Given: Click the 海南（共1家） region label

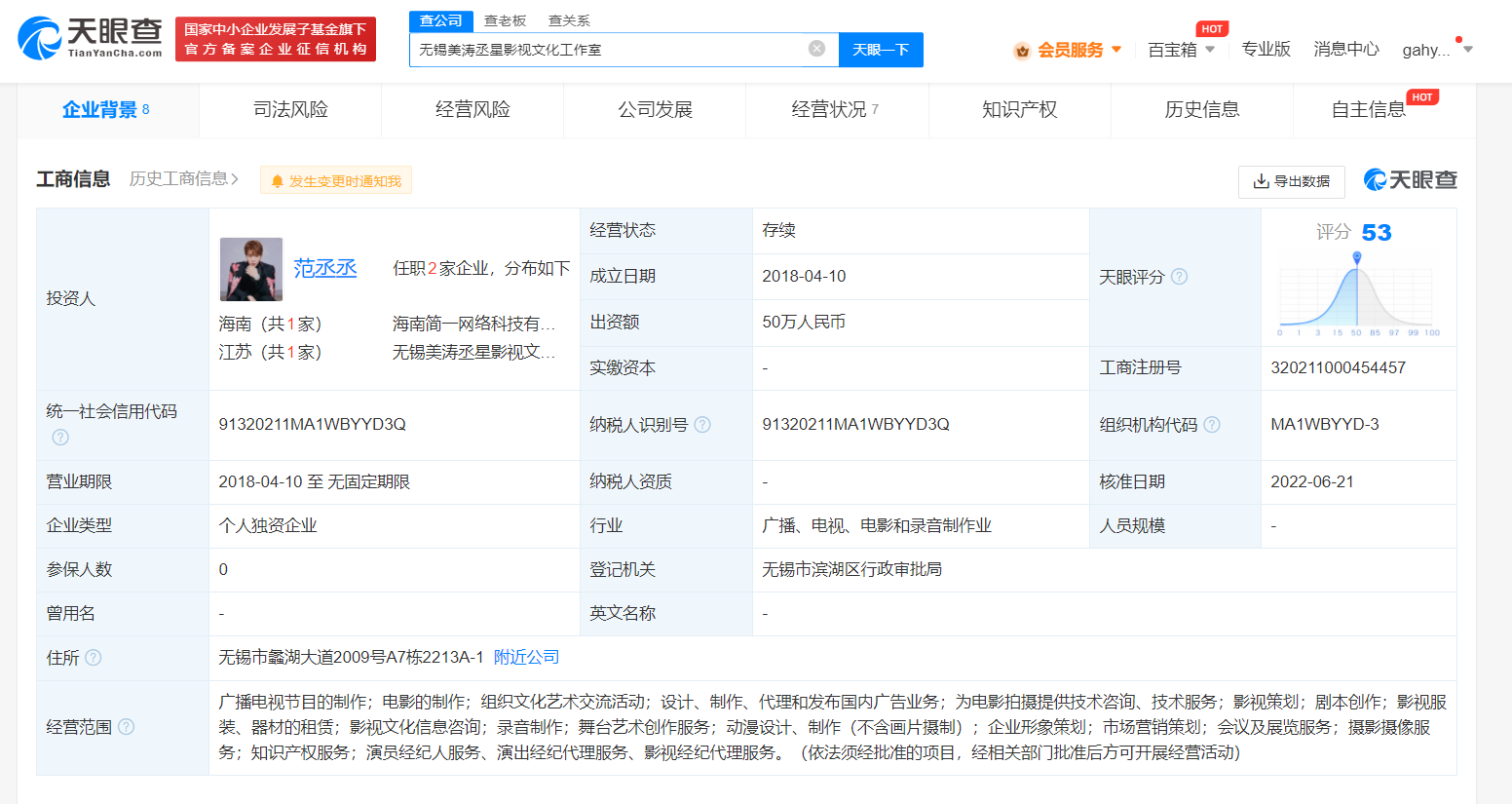Looking at the screenshot, I should click(270, 324).
